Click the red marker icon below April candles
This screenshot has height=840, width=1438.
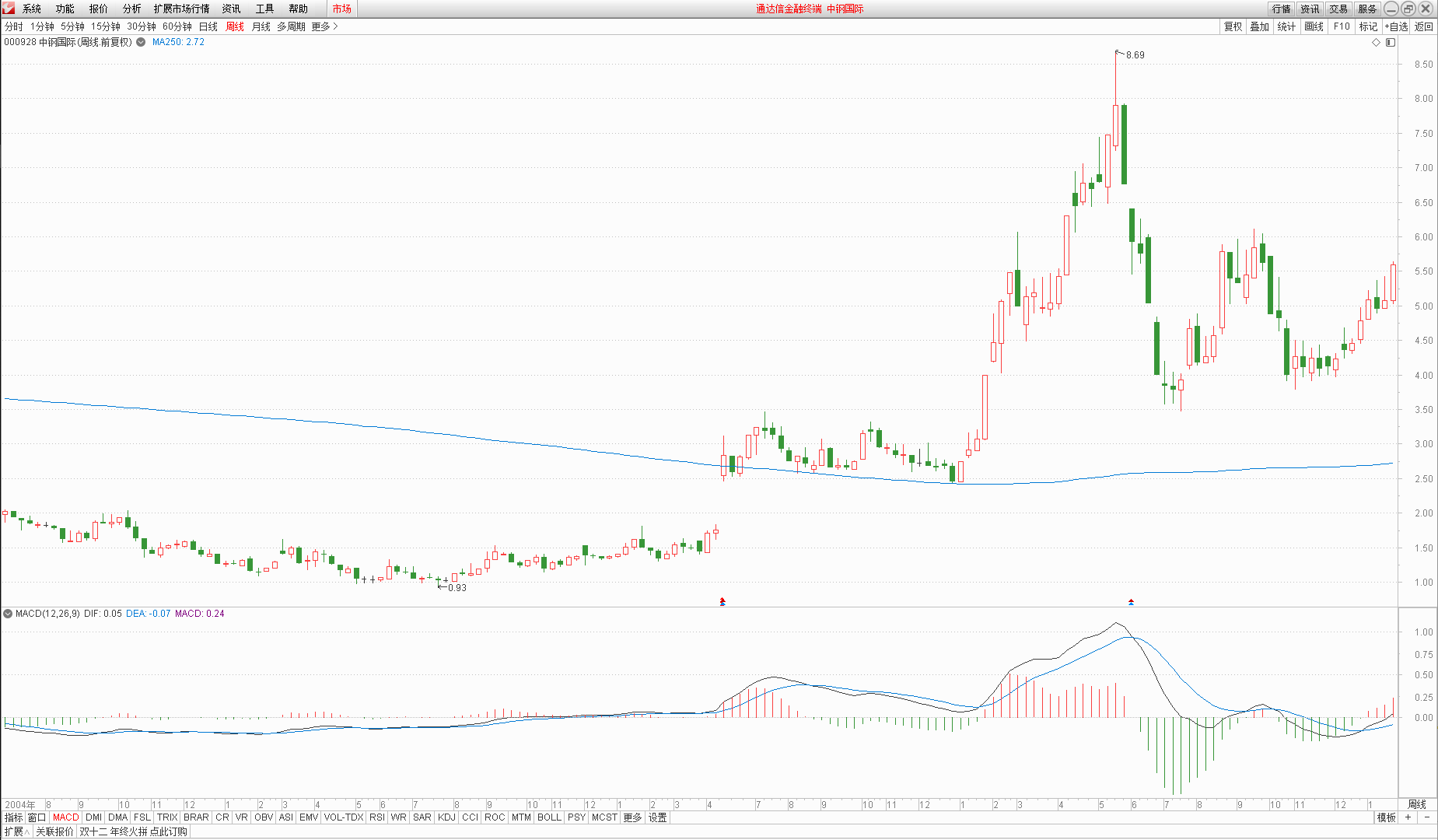pyautogui.click(x=722, y=601)
